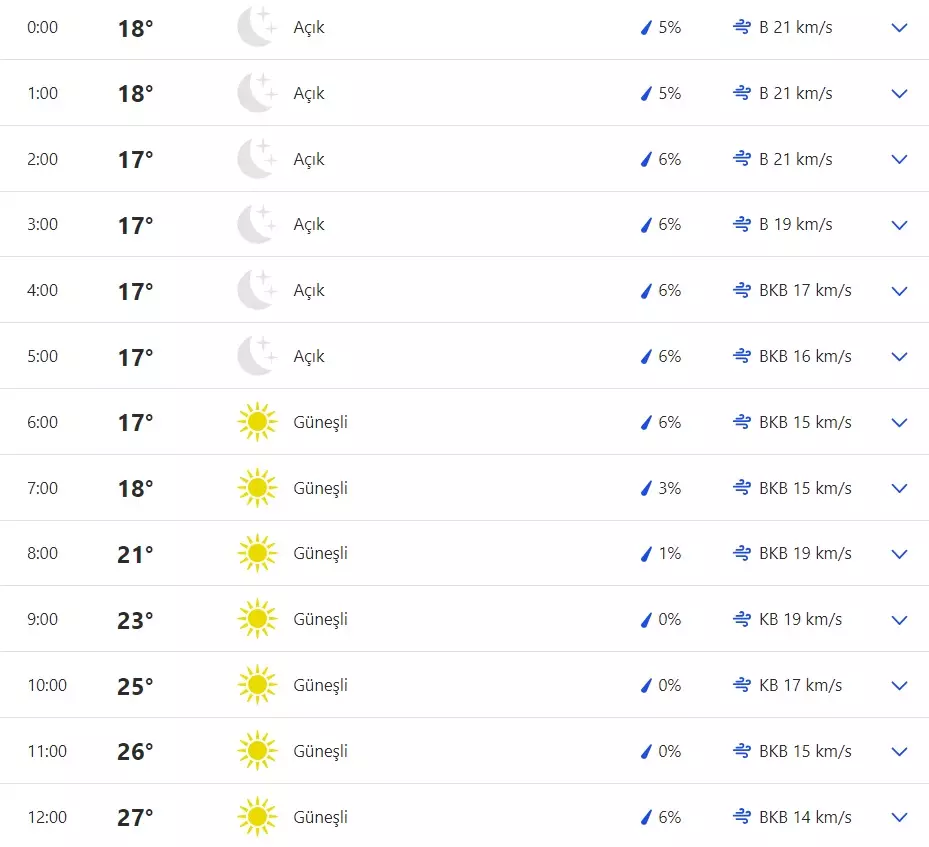Open details for the 5:00 forecast
929x847 pixels.
pos(899,357)
